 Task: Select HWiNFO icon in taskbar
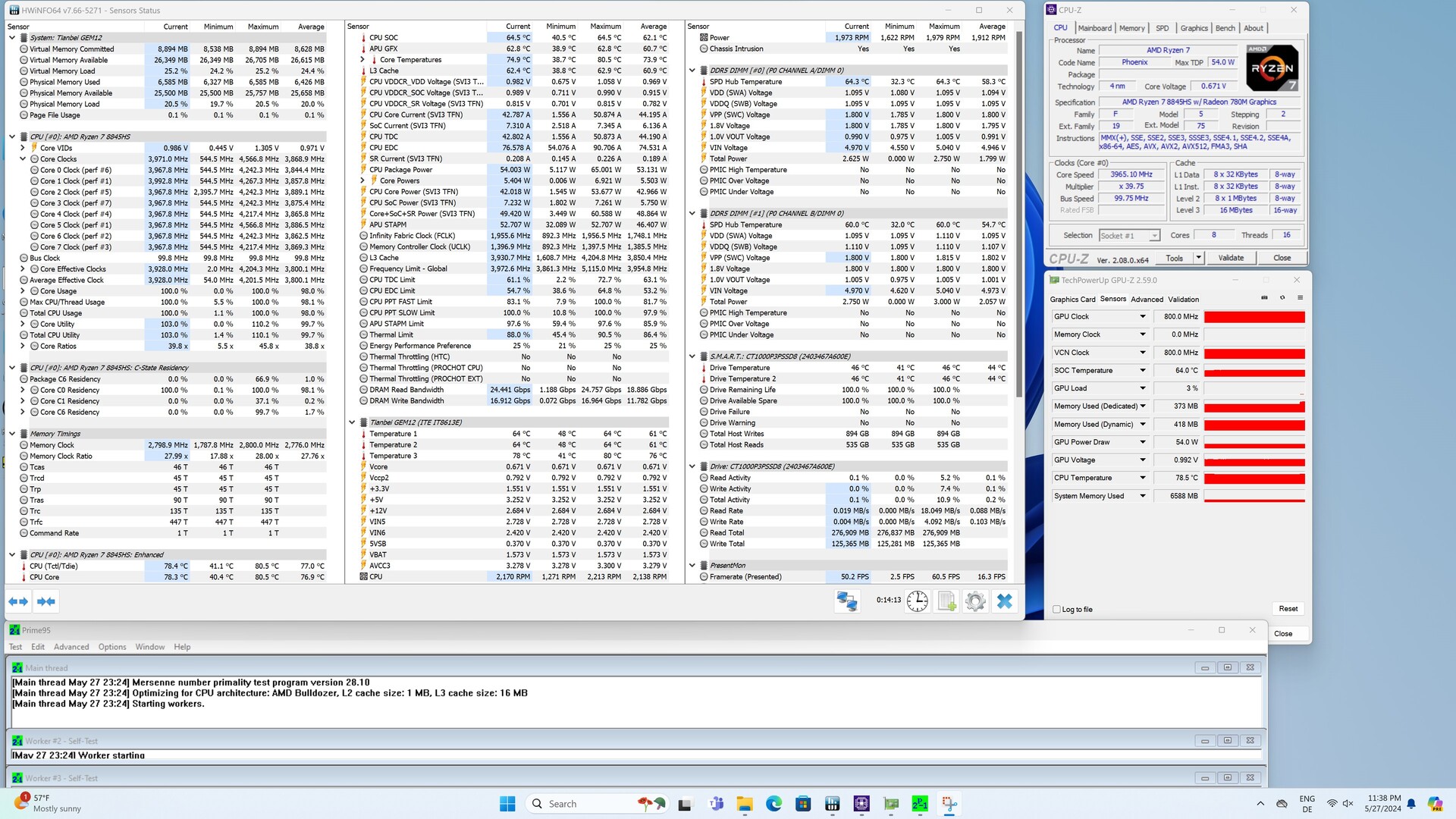(x=832, y=804)
